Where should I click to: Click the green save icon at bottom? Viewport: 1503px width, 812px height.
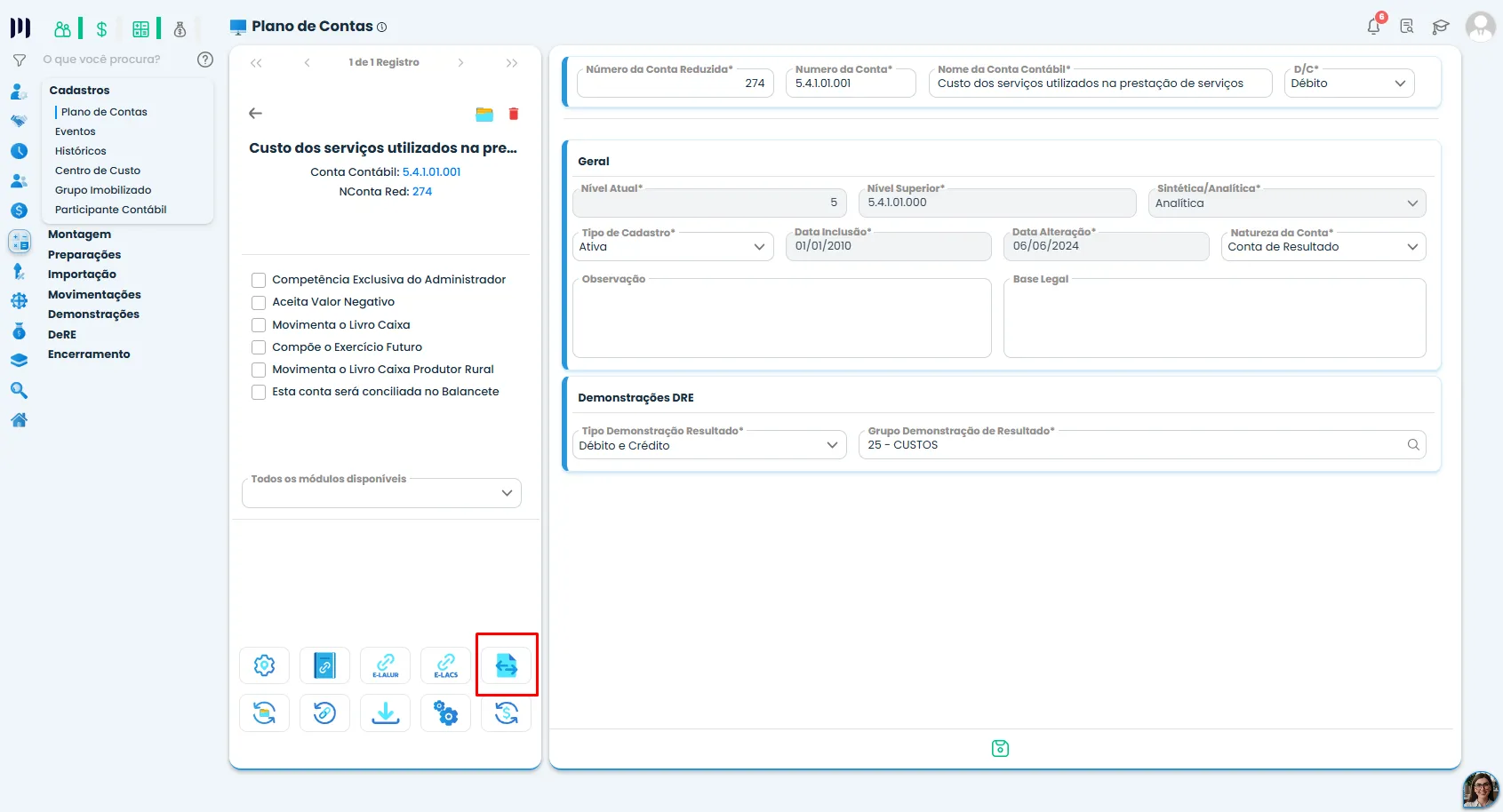tap(1000, 749)
